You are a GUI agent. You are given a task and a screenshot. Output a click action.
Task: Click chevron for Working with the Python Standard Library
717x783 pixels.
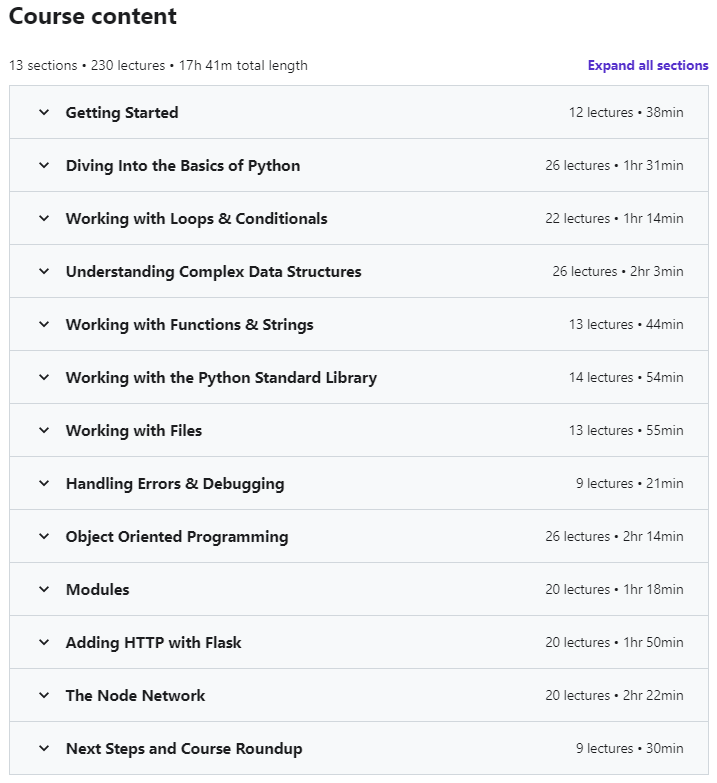click(x=44, y=378)
